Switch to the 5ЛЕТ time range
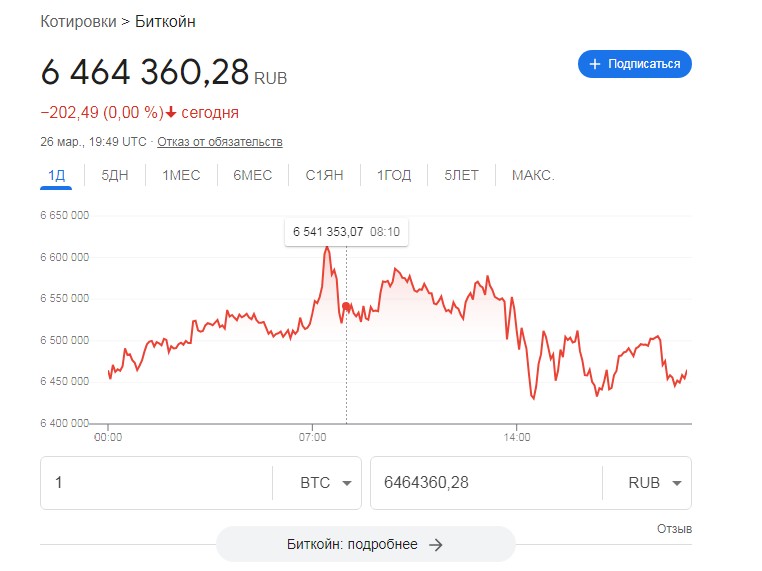The height and width of the screenshot is (571, 762). coord(461,175)
